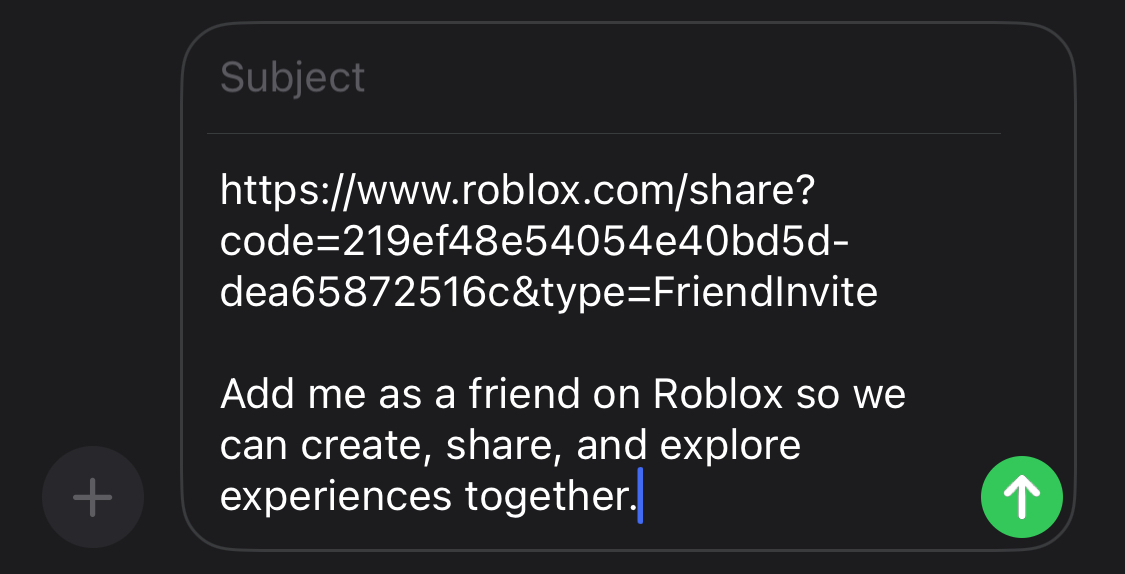Click the words "so we" in the message
This screenshot has width=1125, height=574.
click(x=852, y=394)
